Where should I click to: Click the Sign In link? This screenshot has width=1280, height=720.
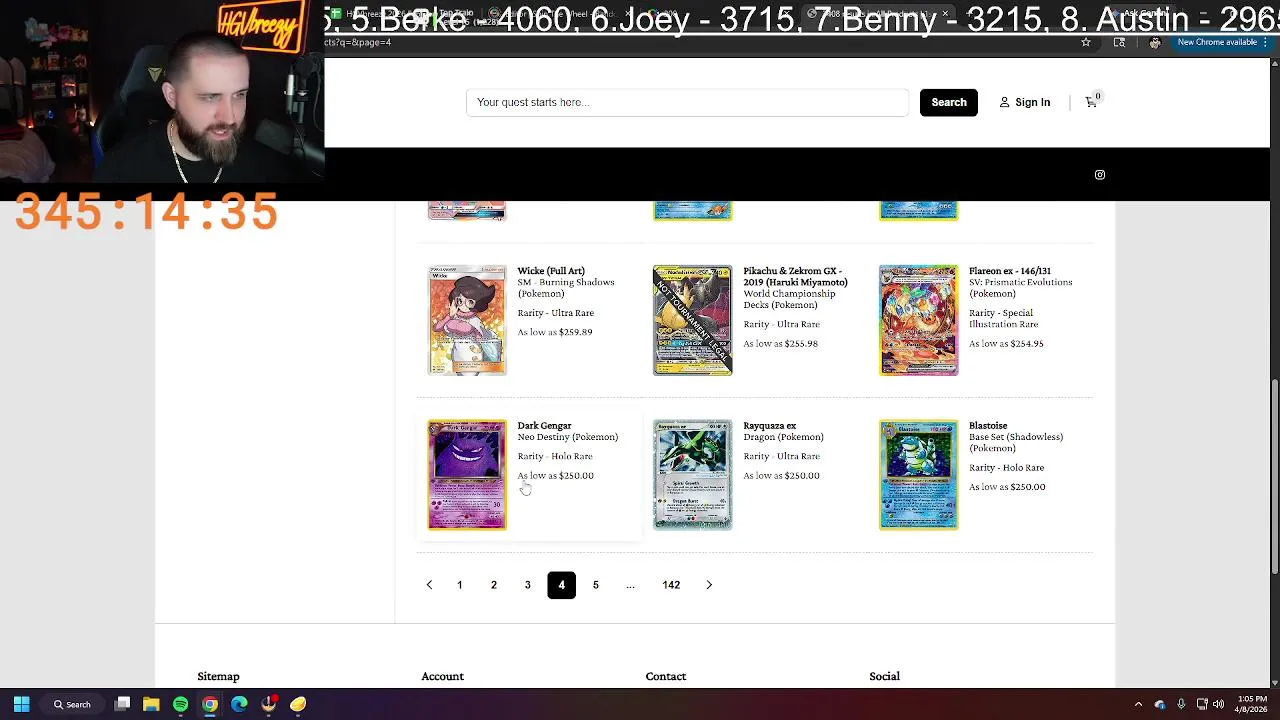pos(1025,102)
